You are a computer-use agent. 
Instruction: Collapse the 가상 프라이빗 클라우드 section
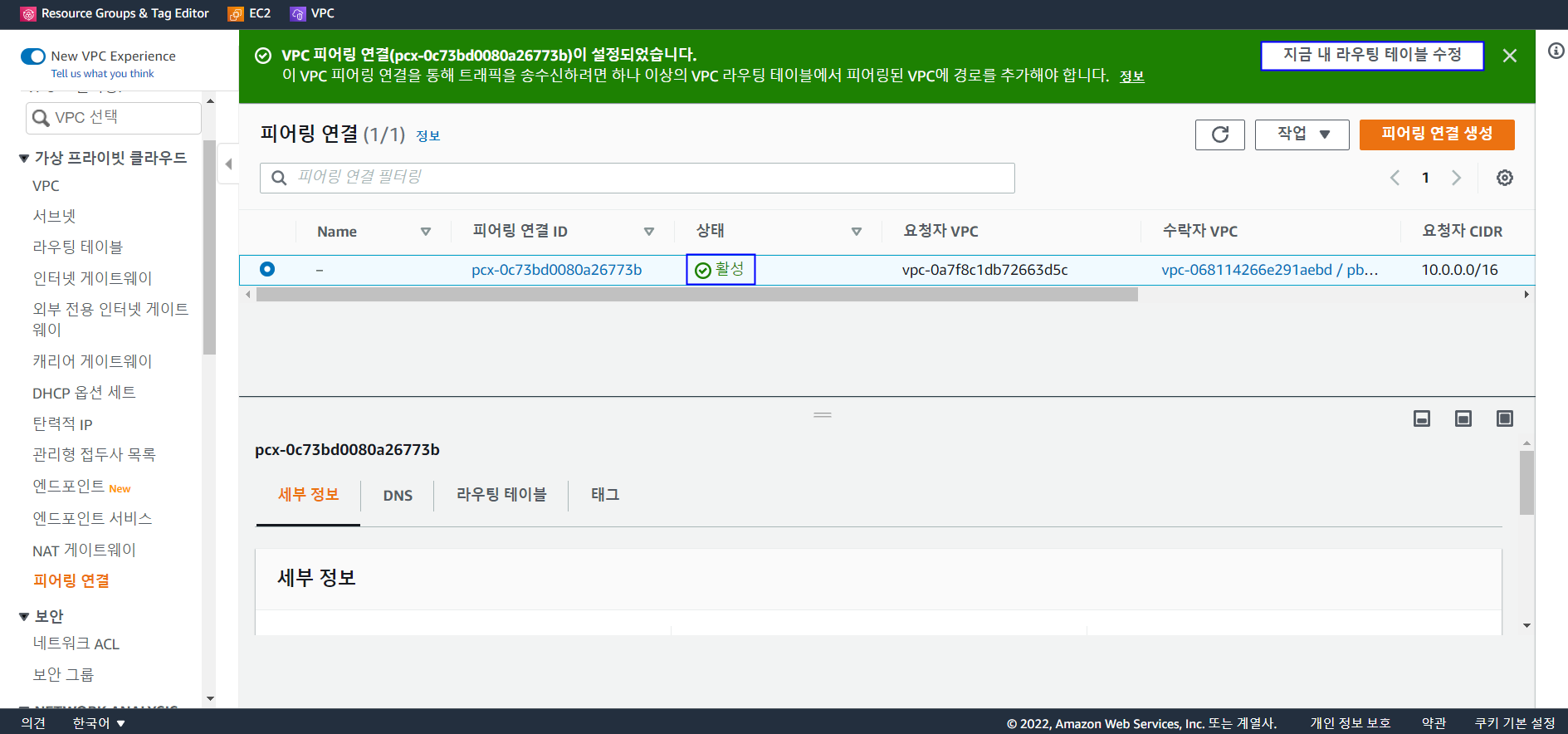24,159
